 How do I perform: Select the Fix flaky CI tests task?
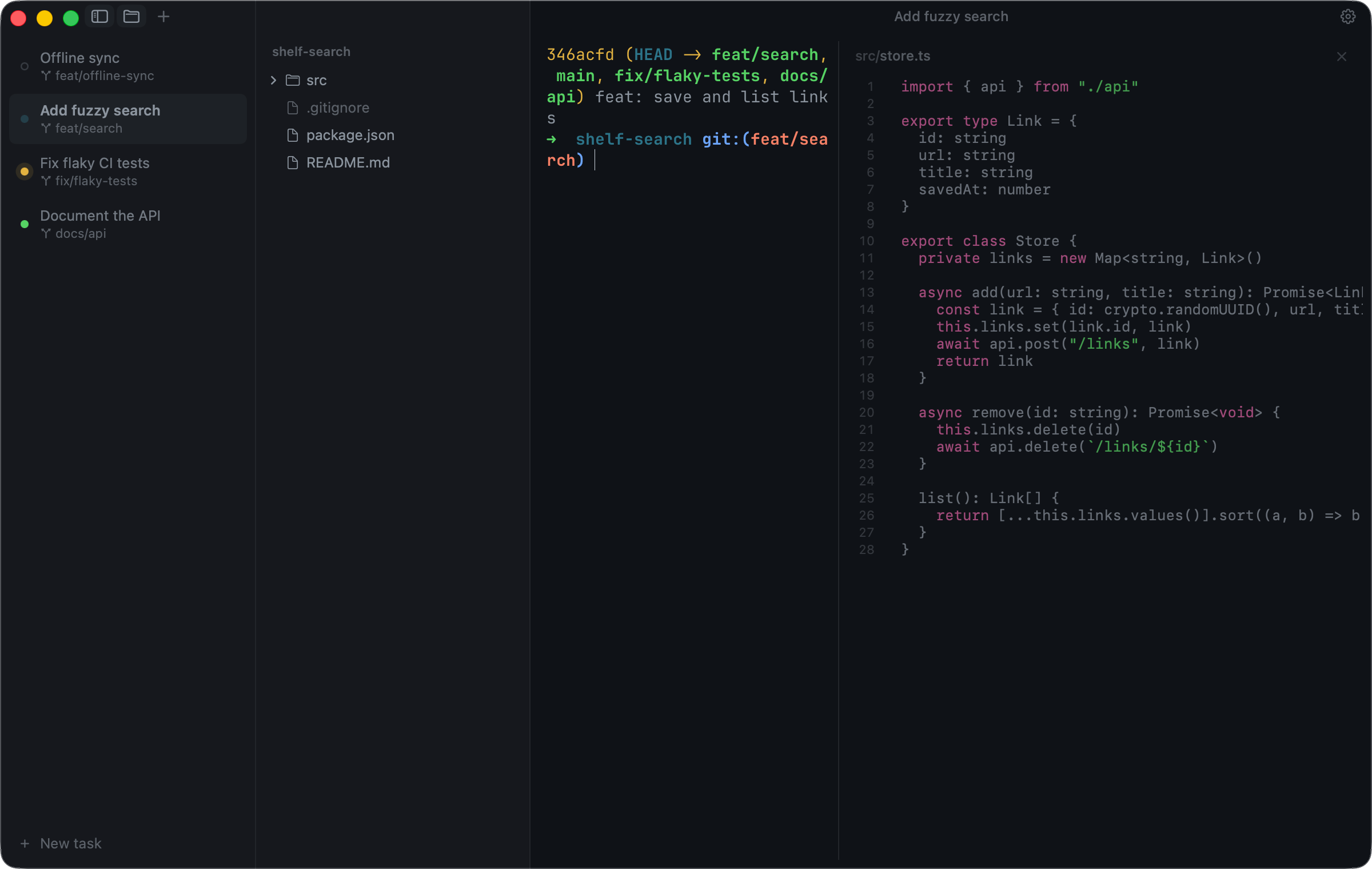point(128,172)
